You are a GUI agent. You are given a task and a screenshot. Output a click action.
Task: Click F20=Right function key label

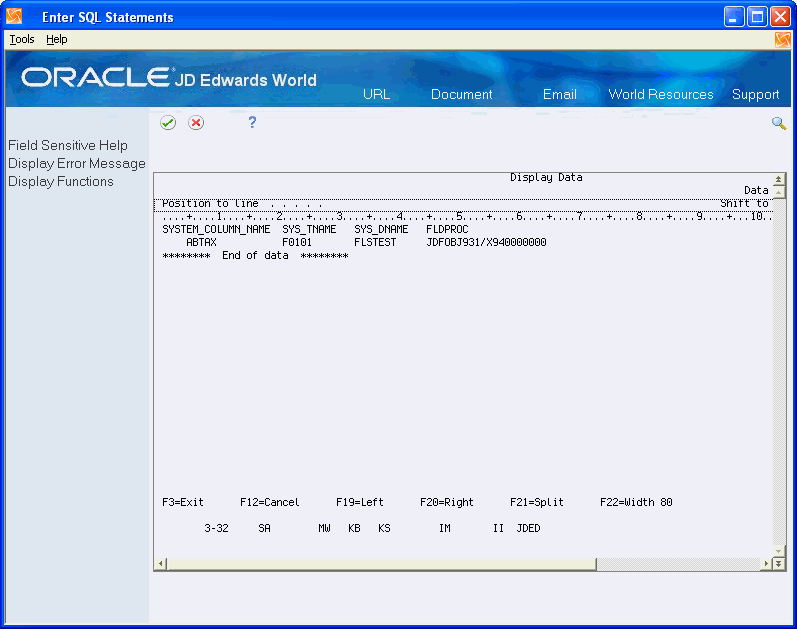click(x=446, y=502)
